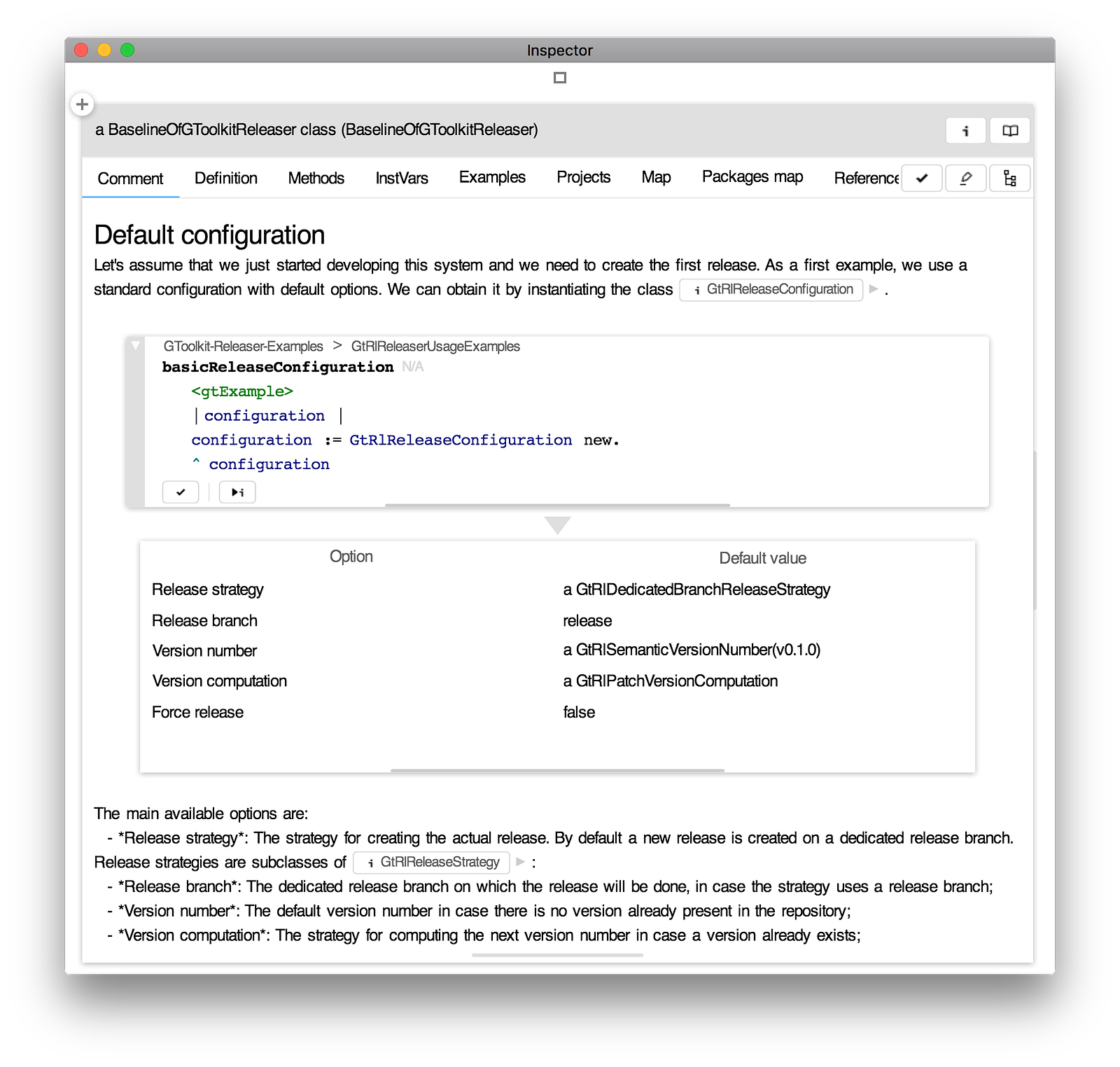Go to the InstVars tab

coord(402,179)
